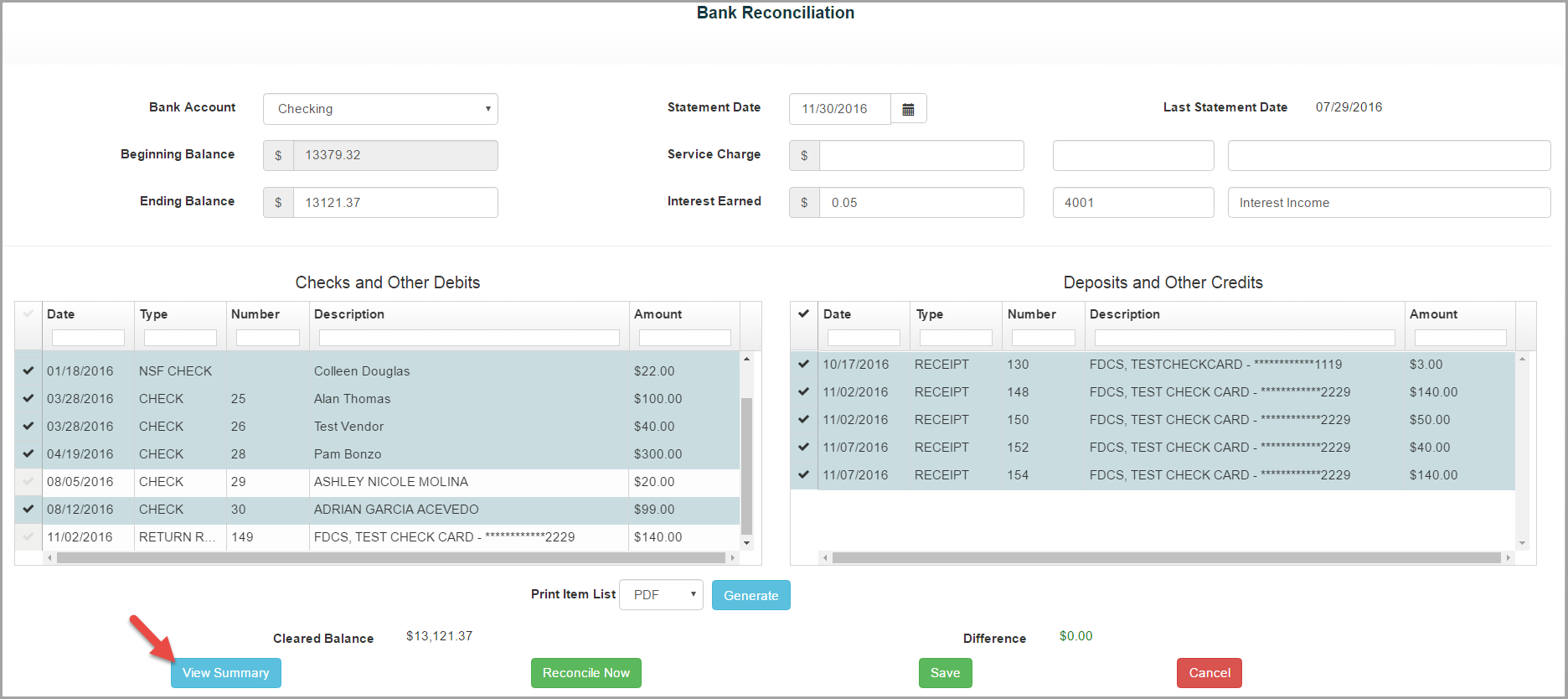Uncheck receipt 130 in the Deposits table

click(x=804, y=364)
